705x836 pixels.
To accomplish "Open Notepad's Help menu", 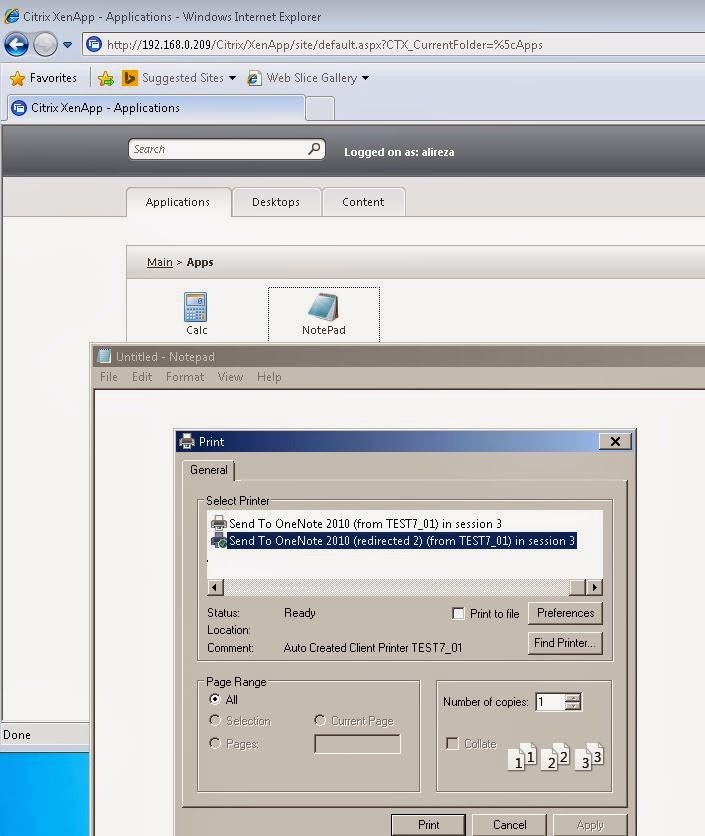I will pyautogui.click(x=269, y=377).
